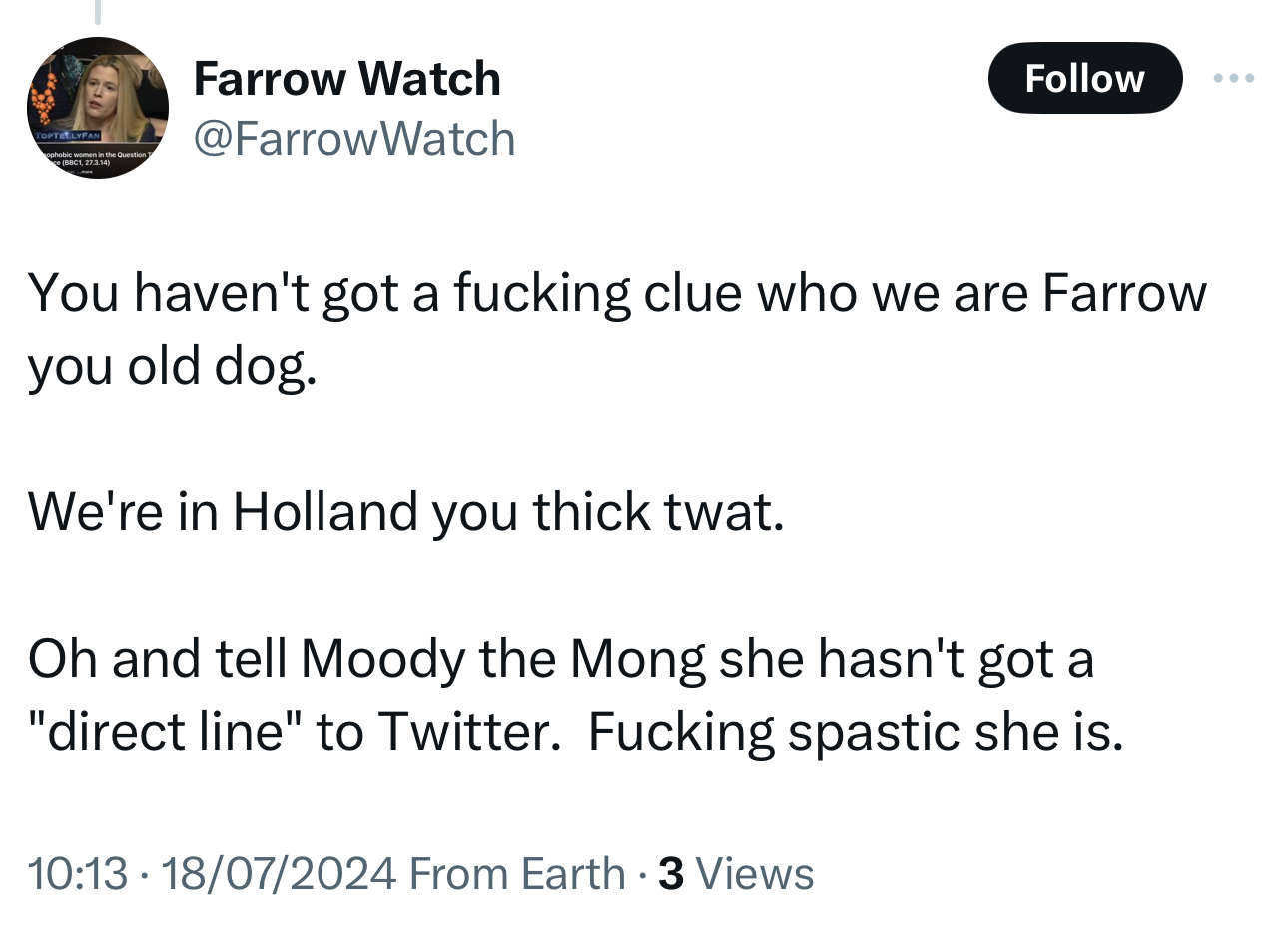Click "Farrow" in the tweet body's first line
The height and width of the screenshot is (945, 1288).
1124,293
